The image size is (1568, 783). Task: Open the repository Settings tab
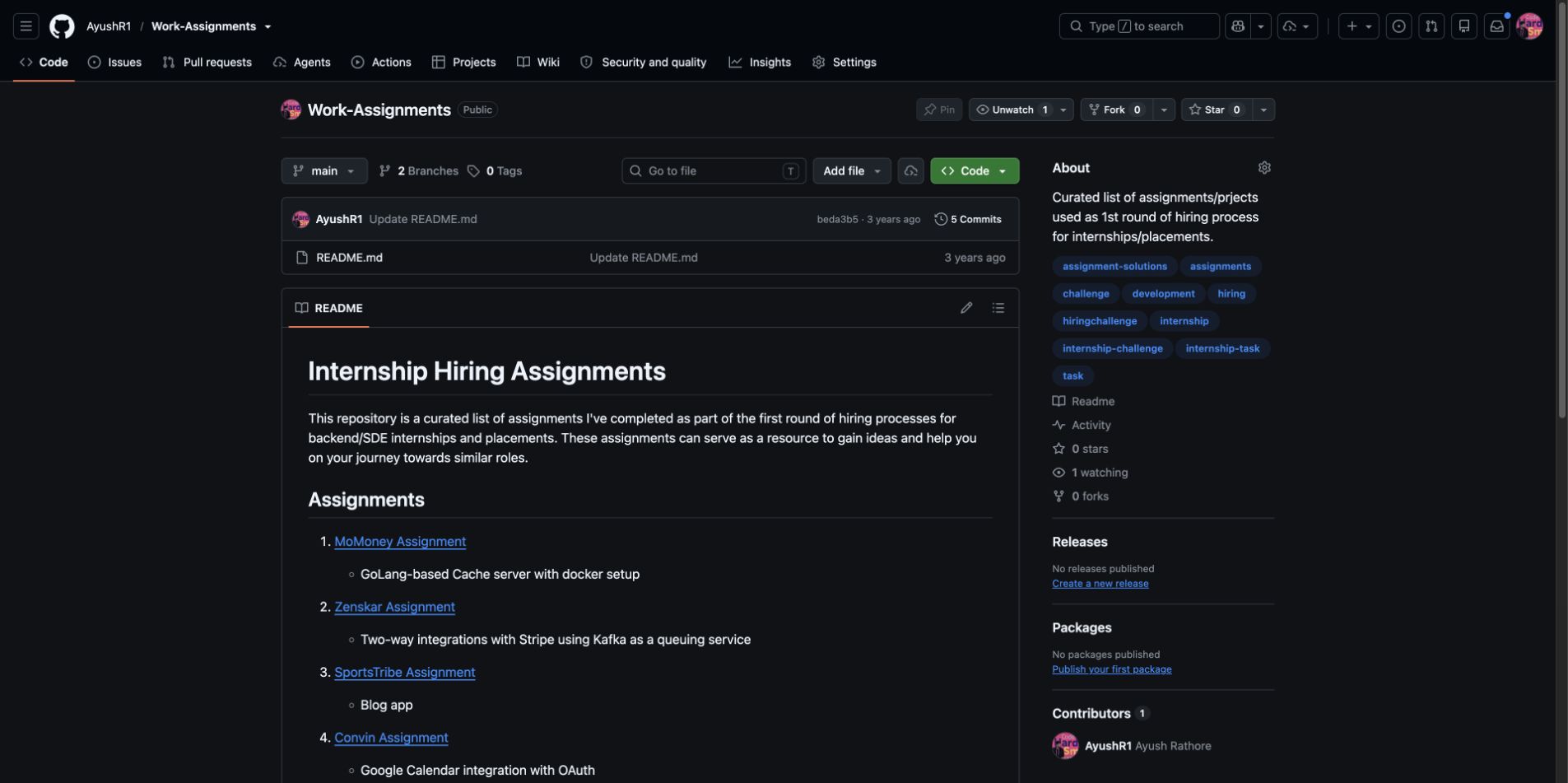pyautogui.click(x=844, y=63)
